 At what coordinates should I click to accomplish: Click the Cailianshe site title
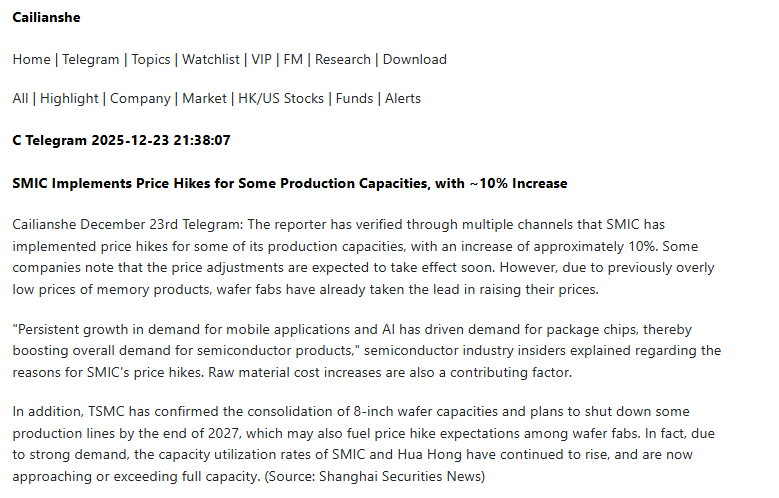click(46, 17)
